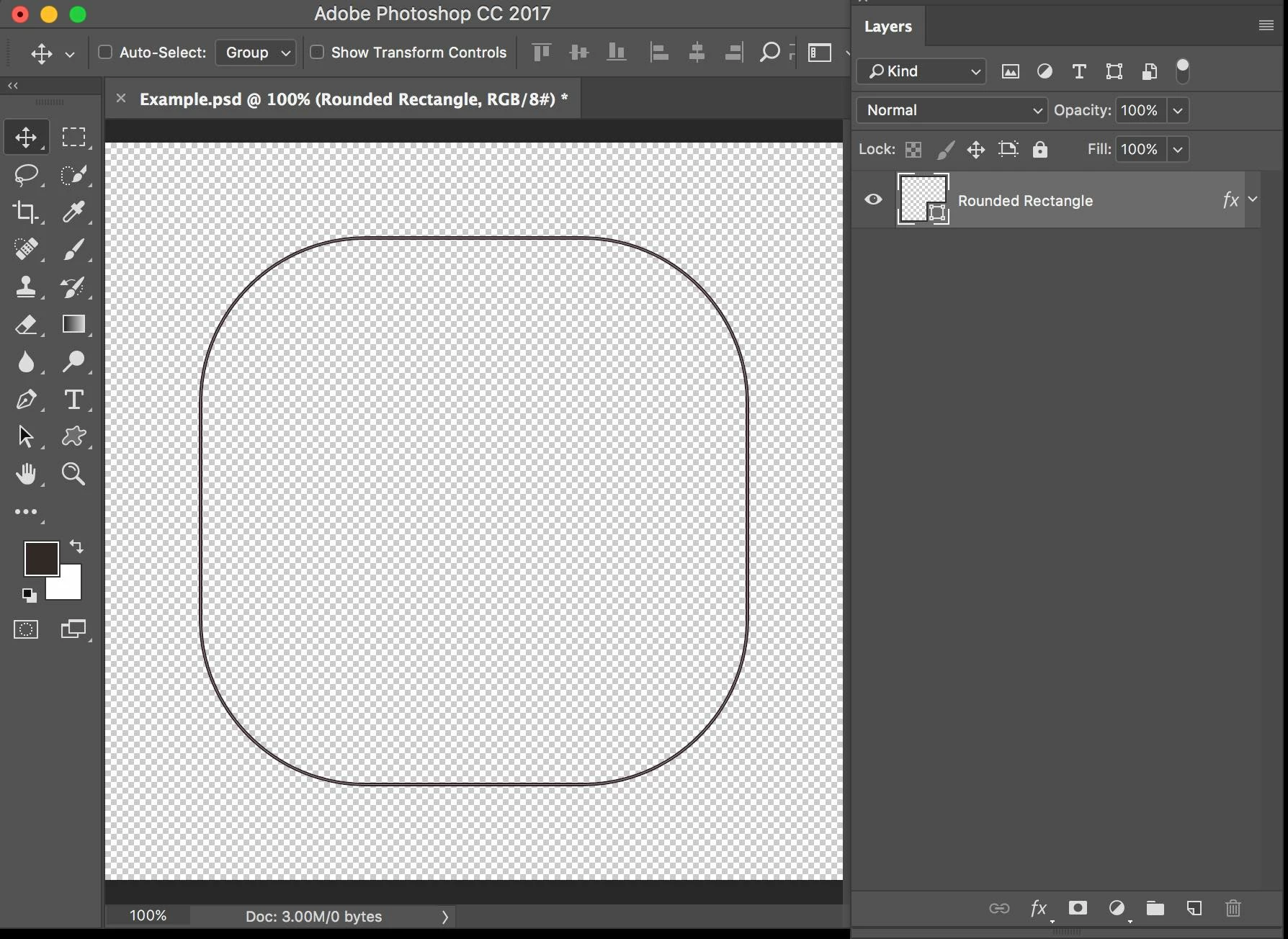Expand Rounded Rectangle layer effects list
The image size is (1288, 939).
pyautogui.click(x=1253, y=199)
